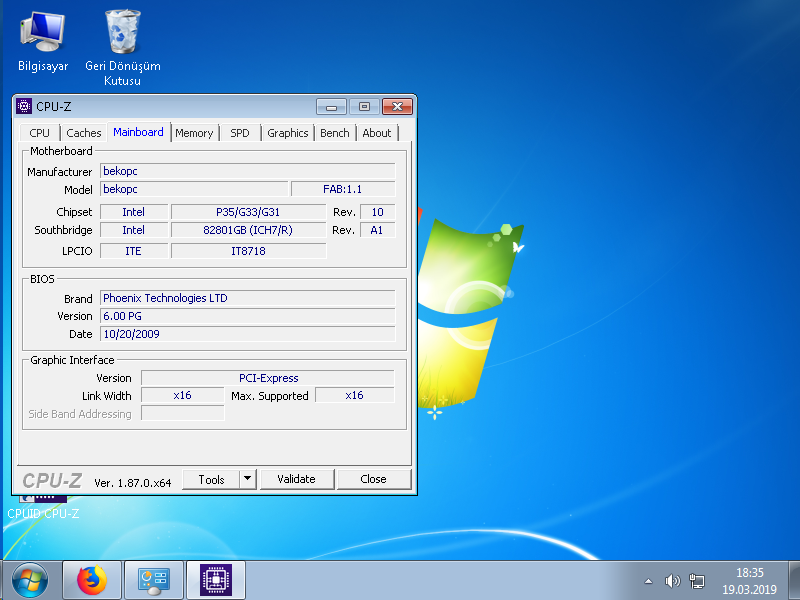800x600 pixels.
Task: Click the Link Width value x16
Action: 183,395
